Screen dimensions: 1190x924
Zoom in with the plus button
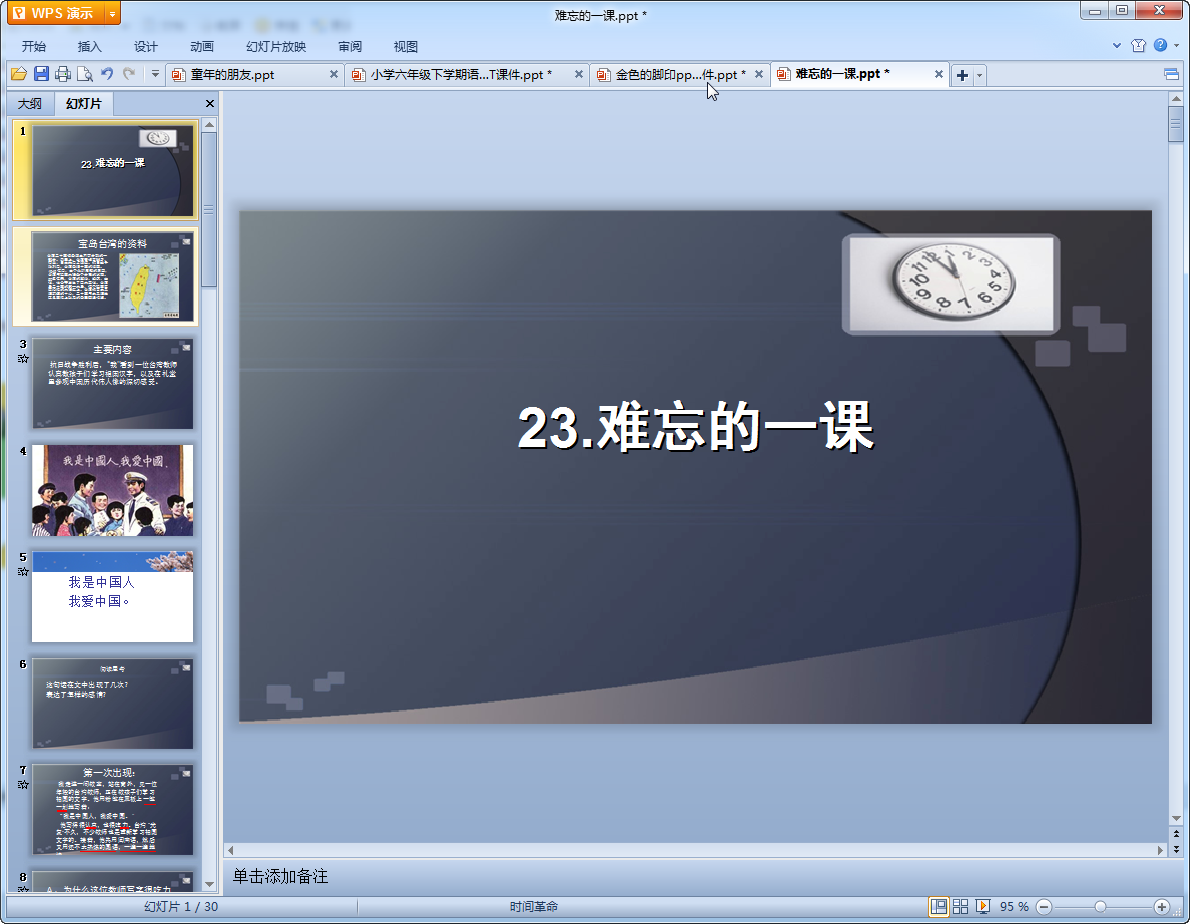(x=1161, y=907)
